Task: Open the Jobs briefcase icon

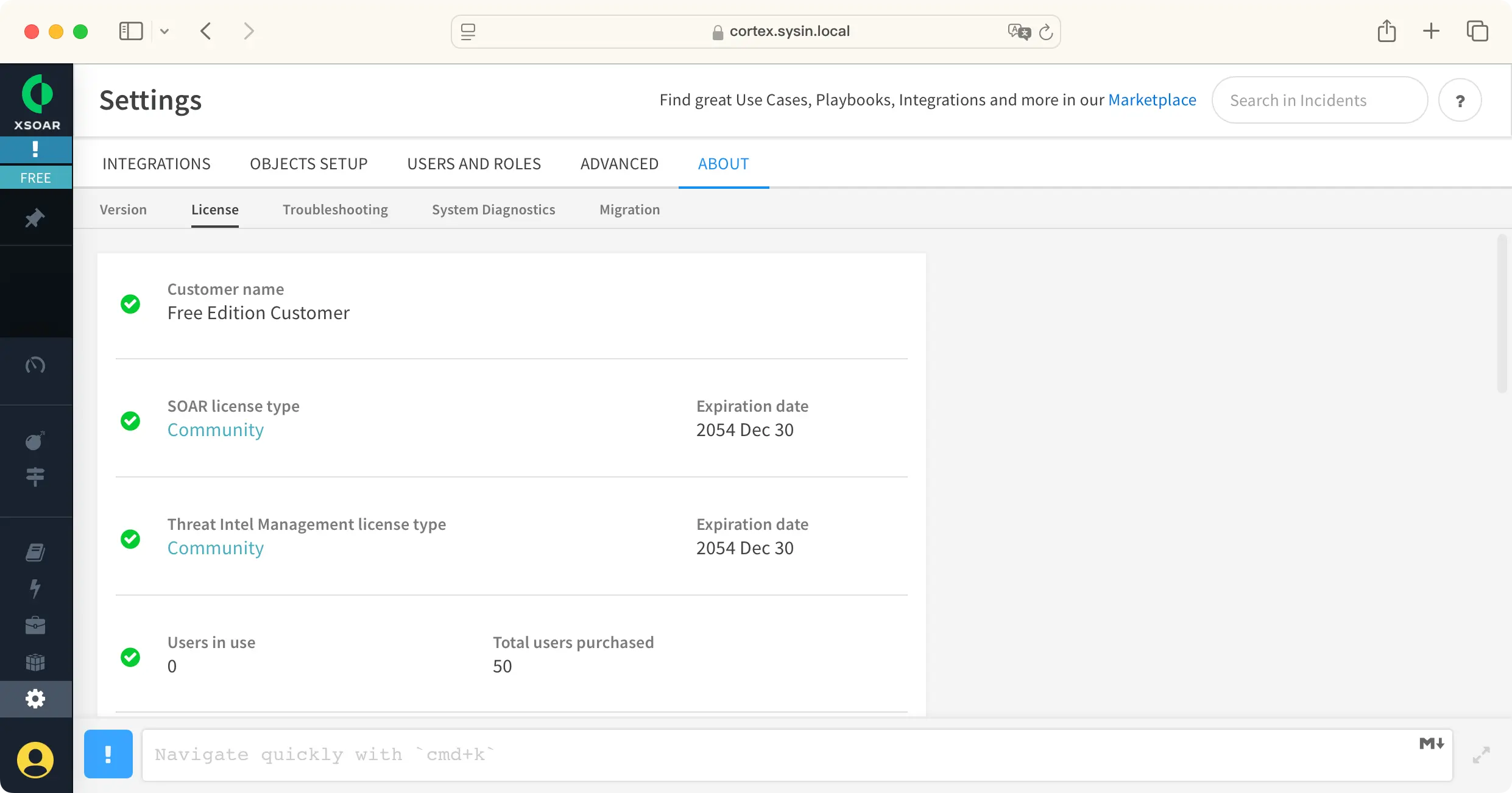Action: [x=35, y=626]
